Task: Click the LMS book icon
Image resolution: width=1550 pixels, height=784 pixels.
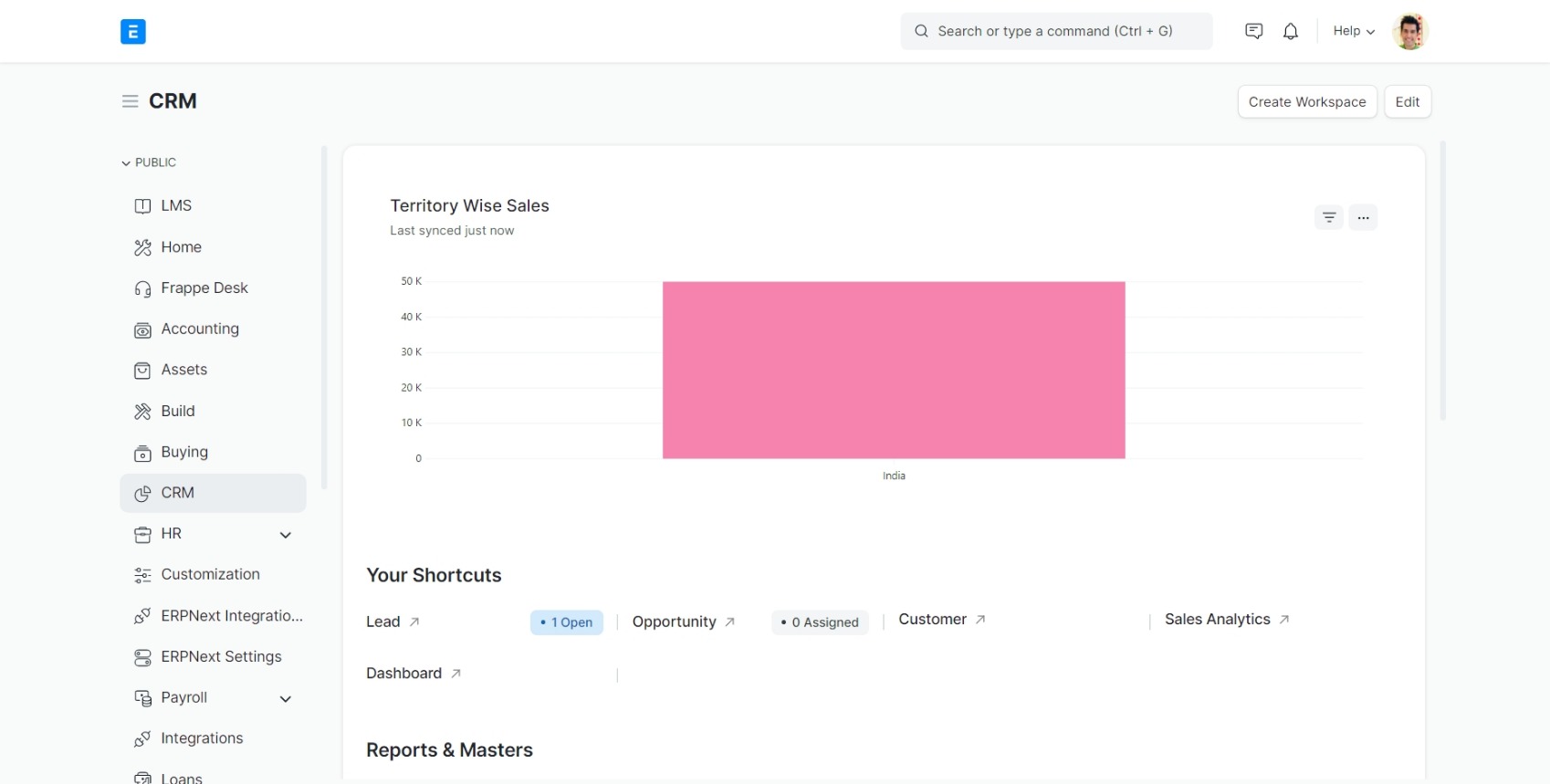Action: click(x=142, y=206)
